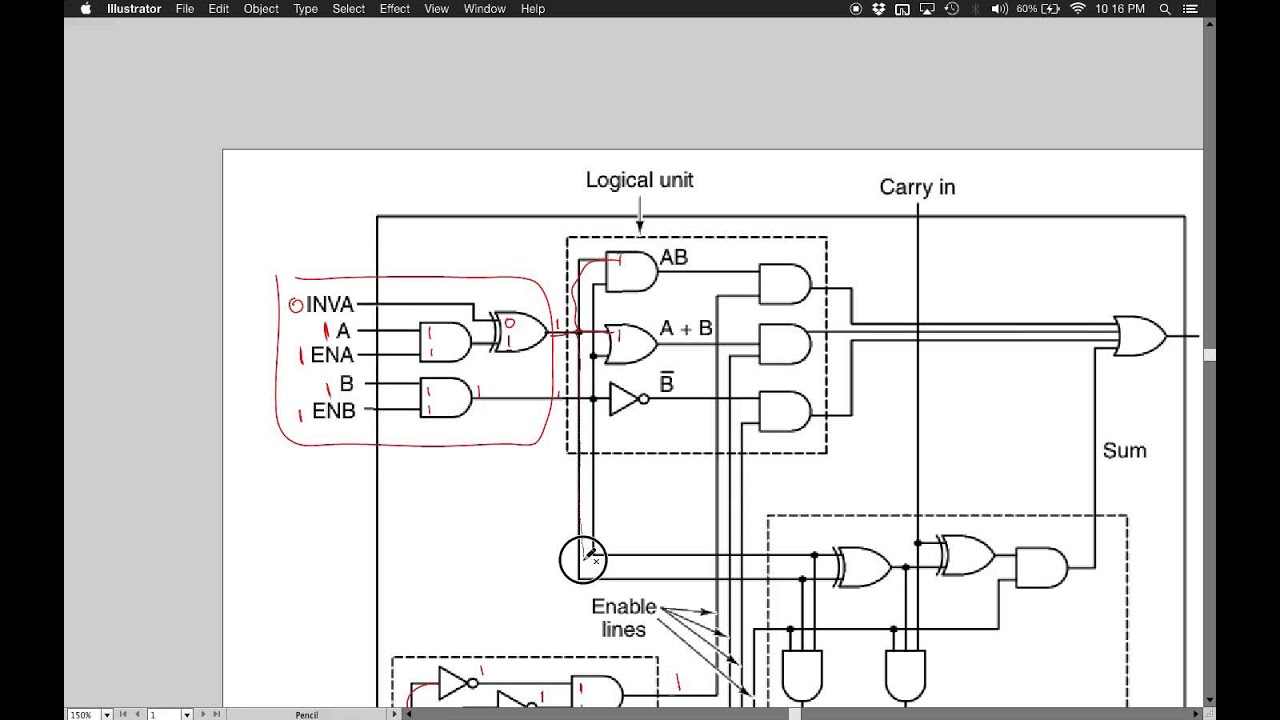The image size is (1280, 720).
Task: Click the AB gate output label
Action: 674,257
